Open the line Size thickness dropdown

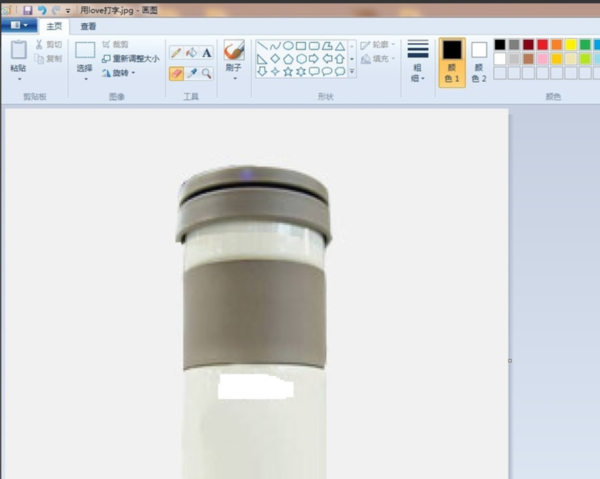[417, 61]
